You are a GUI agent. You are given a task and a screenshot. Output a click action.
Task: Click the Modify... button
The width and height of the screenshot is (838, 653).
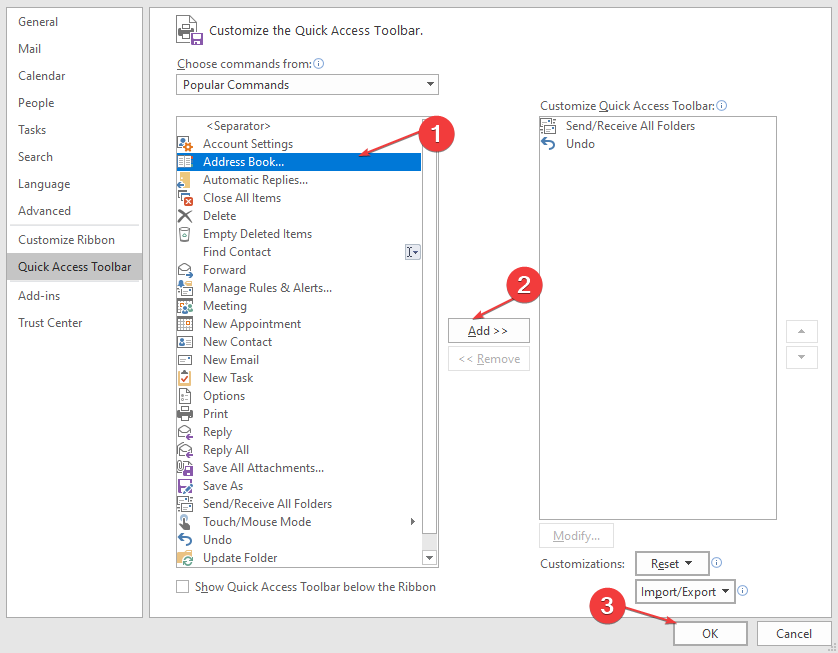click(576, 536)
